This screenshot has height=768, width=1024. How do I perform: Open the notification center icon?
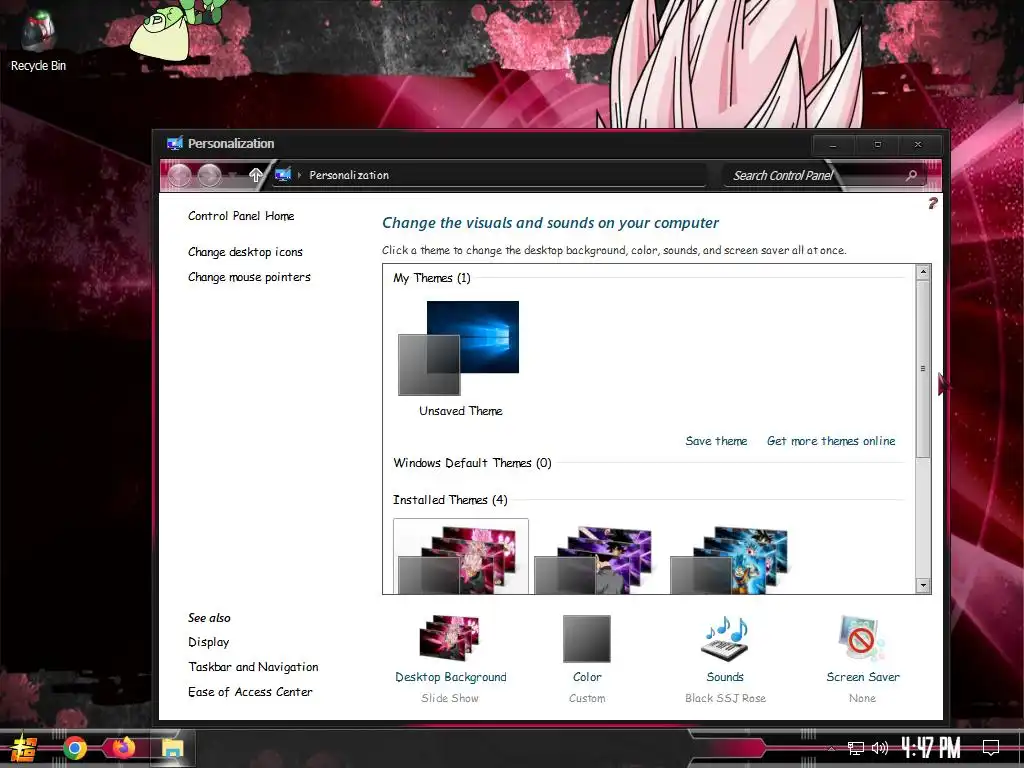click(x=991, y=748)
